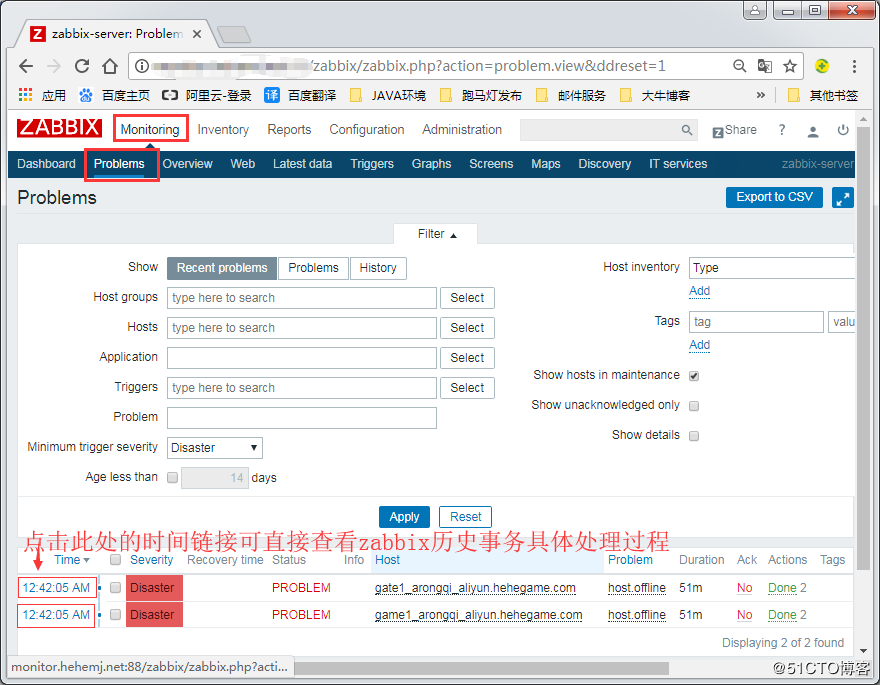Open gate1_arongqi_aliyun.hehegame.com host link

pos(475,588)
